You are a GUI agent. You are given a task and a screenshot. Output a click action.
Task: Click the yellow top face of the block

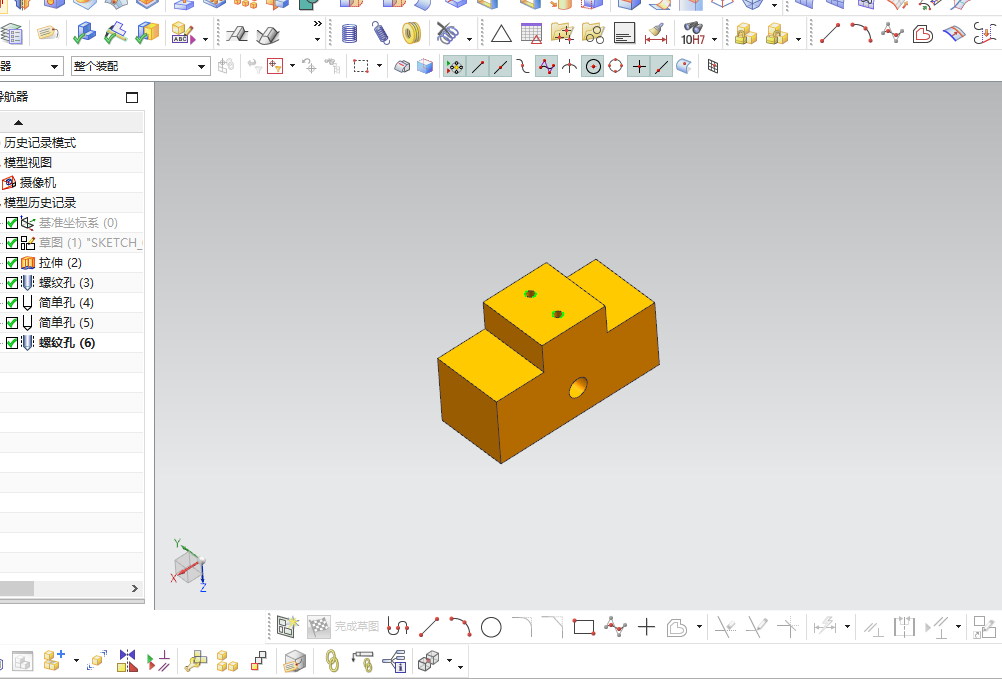543,303
